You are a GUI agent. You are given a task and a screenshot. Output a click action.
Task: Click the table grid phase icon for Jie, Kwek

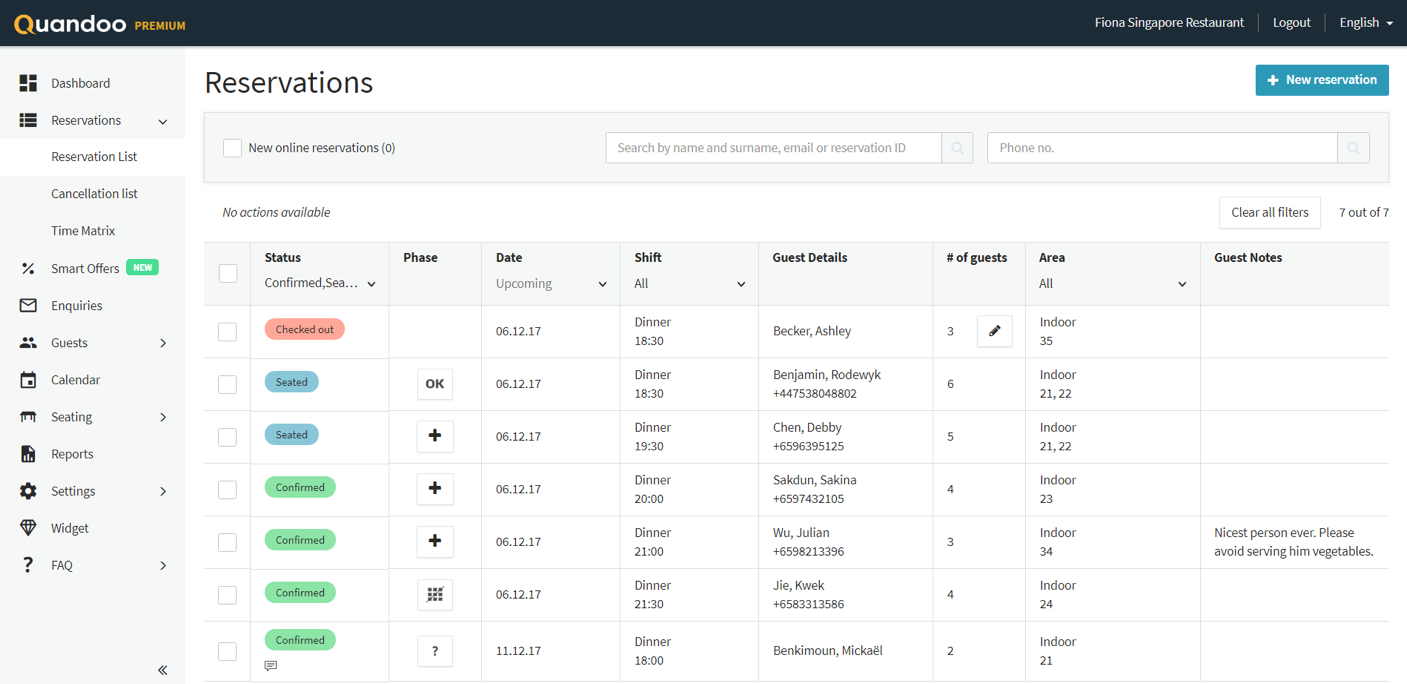click(x=435, y=594)
